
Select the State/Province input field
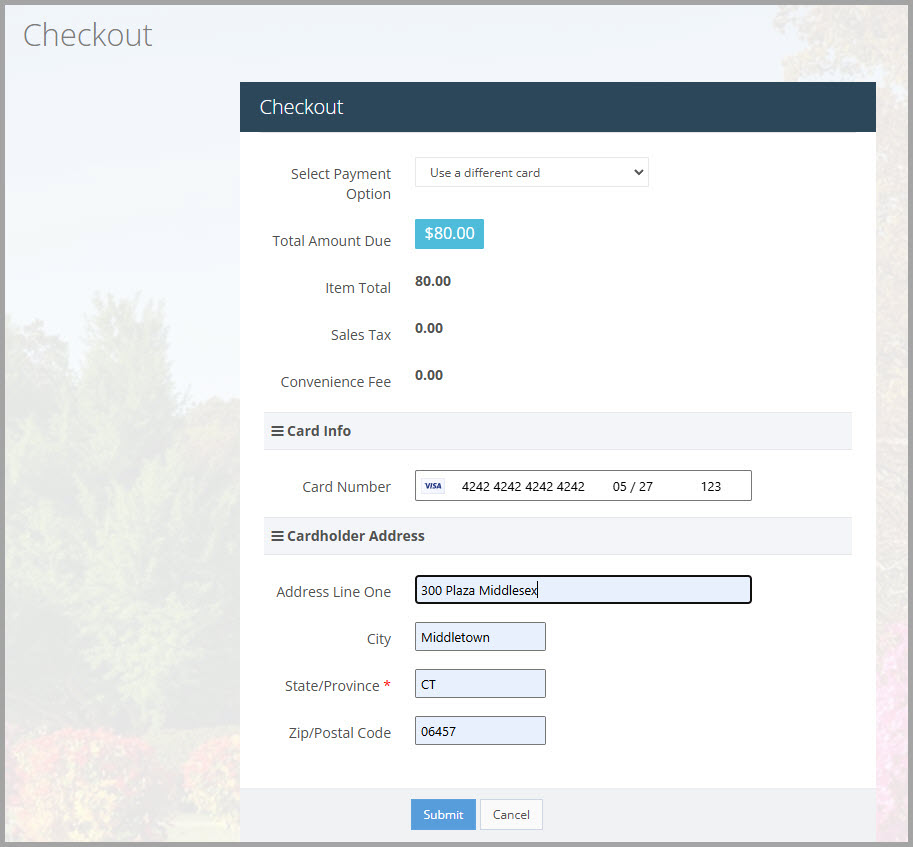point(480,684)
